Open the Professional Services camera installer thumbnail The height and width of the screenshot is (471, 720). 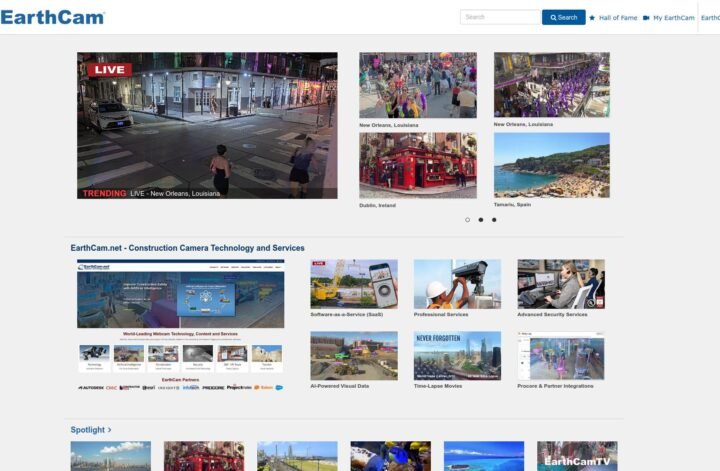tap(457, 284)
